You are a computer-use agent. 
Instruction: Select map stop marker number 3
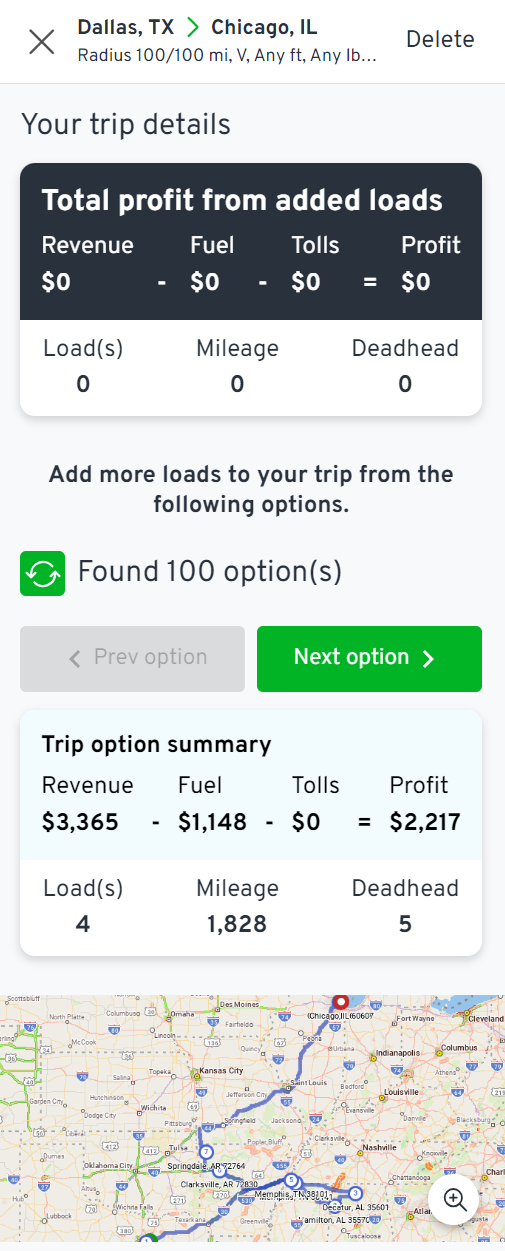coord(355,1192)
